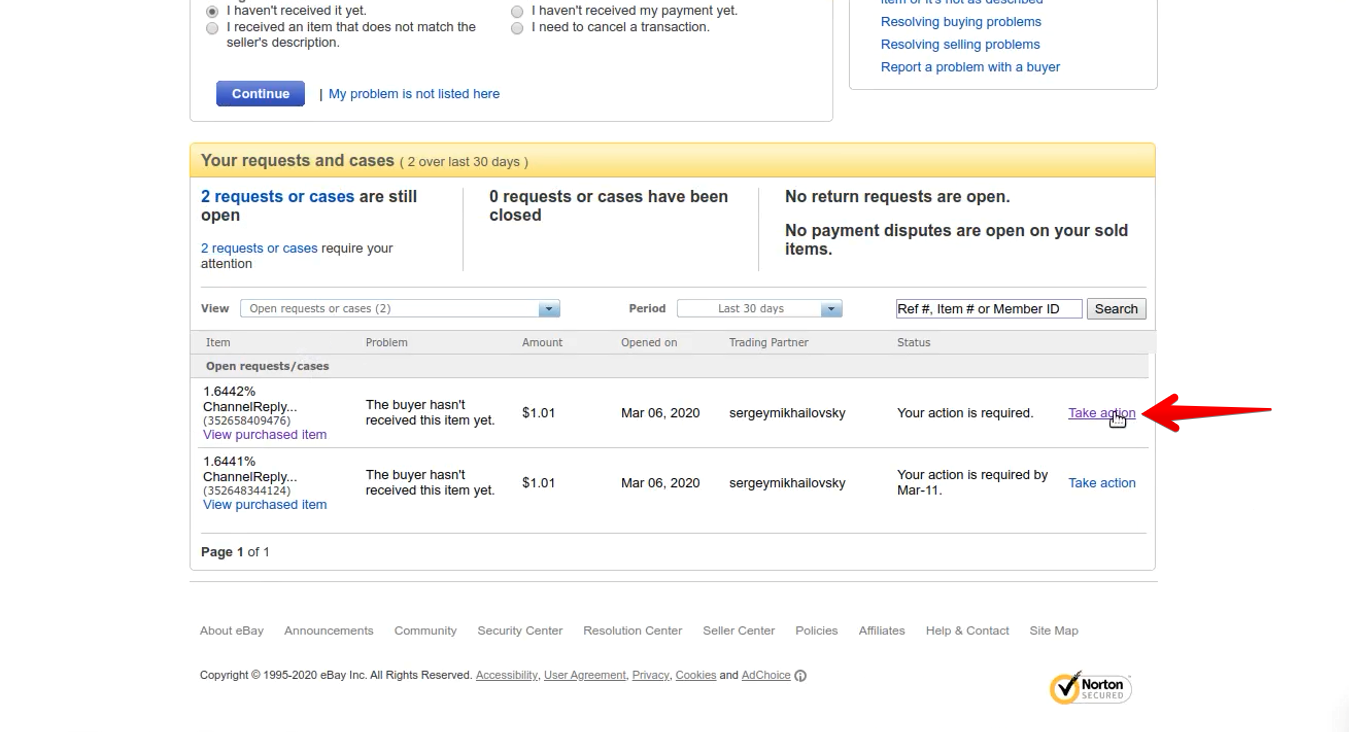Open Resolving selling problems link
Viewport: 1349px width, 732px height.
pos(960,45)
